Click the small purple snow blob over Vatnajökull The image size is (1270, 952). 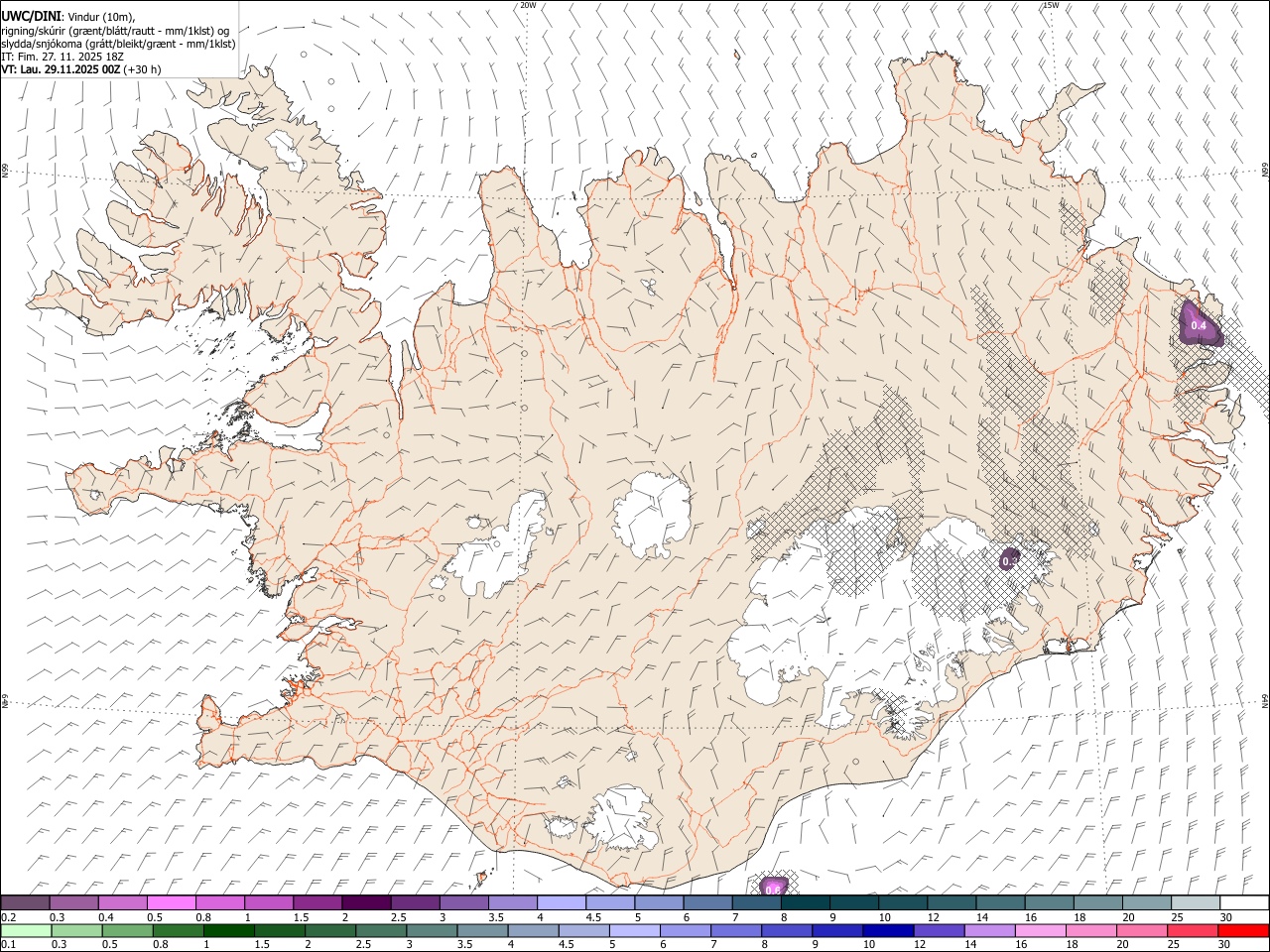point(1009,559)
